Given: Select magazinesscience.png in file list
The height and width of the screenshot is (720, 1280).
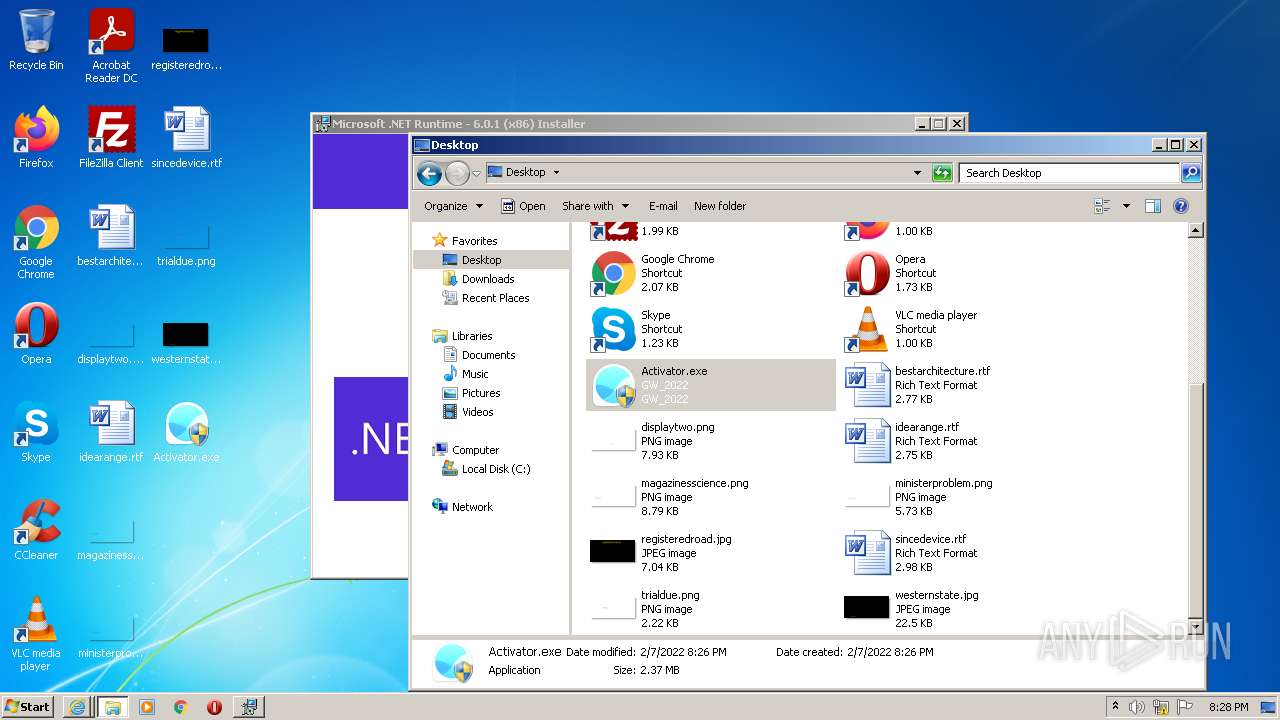Looking at the screenshot, I should [x=709, y=497].
